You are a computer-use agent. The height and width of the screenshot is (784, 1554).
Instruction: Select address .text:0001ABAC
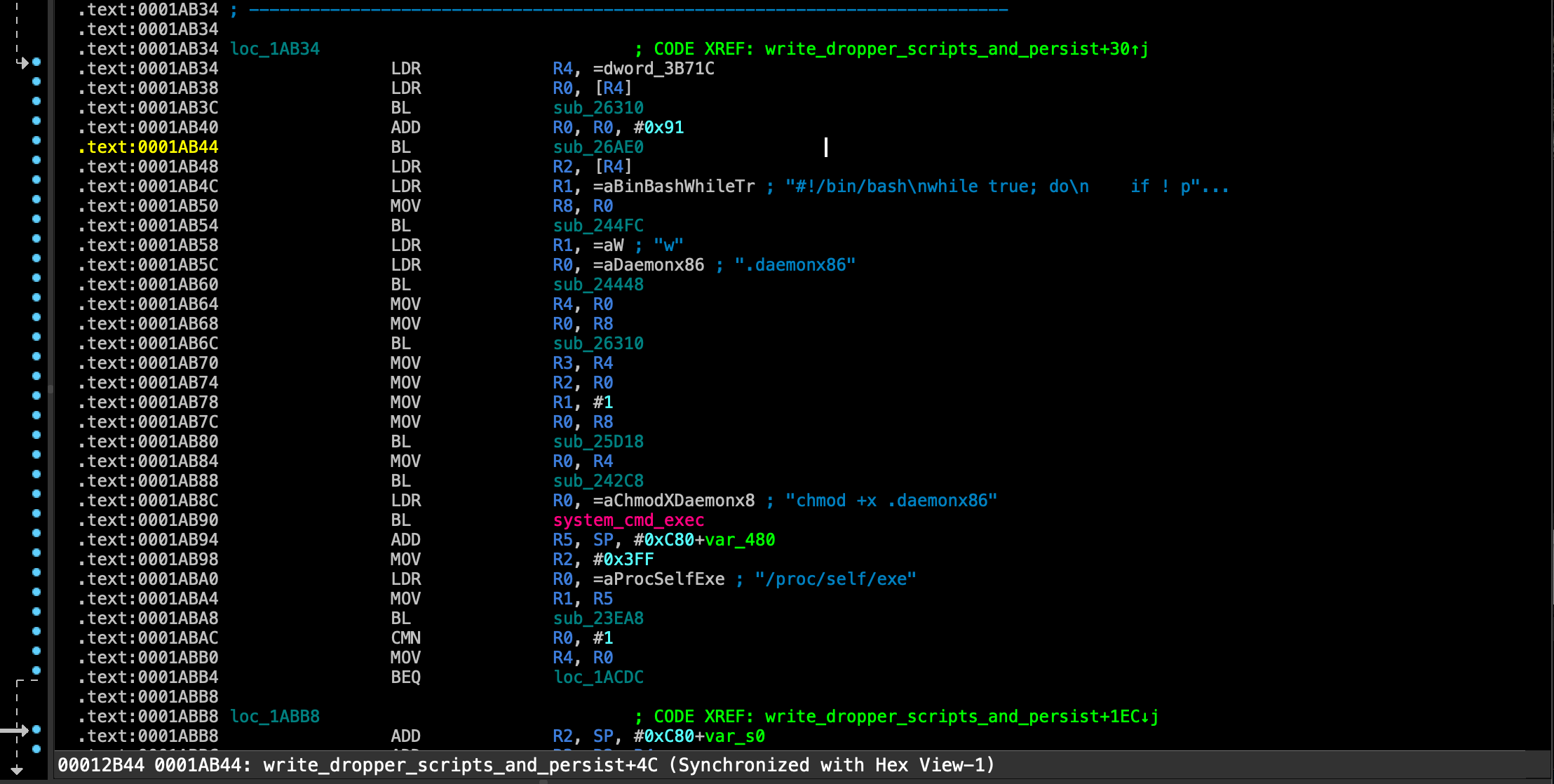coord(148,638)
